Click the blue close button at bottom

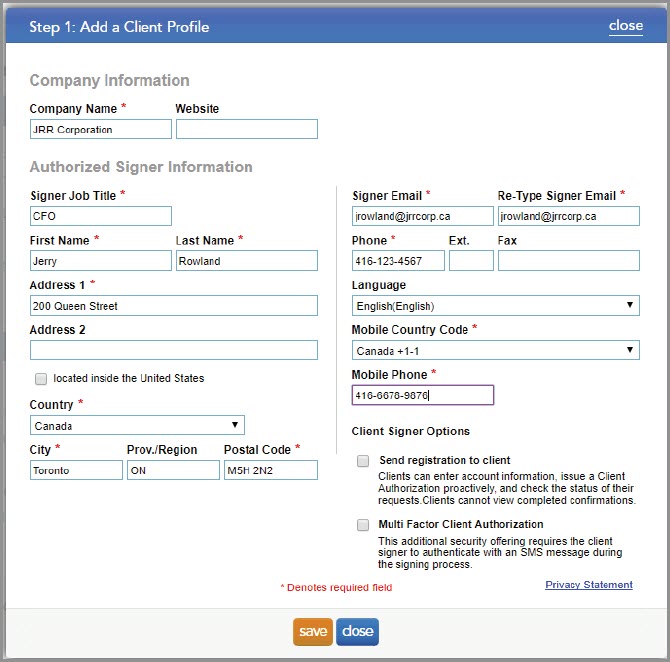click(357, 632)
